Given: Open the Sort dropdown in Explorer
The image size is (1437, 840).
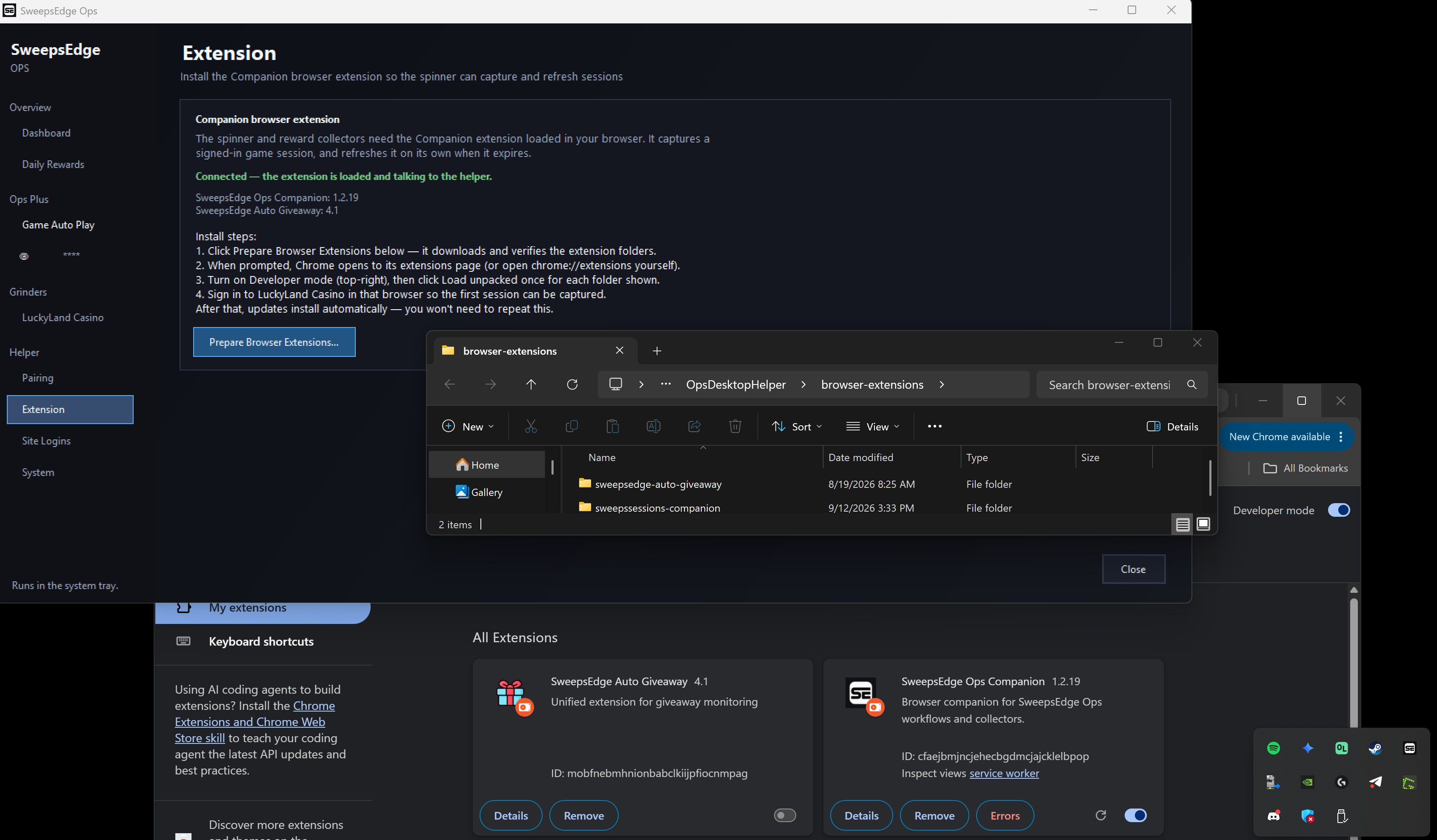Looking at the screenshot, I should [x=797, y=426].
